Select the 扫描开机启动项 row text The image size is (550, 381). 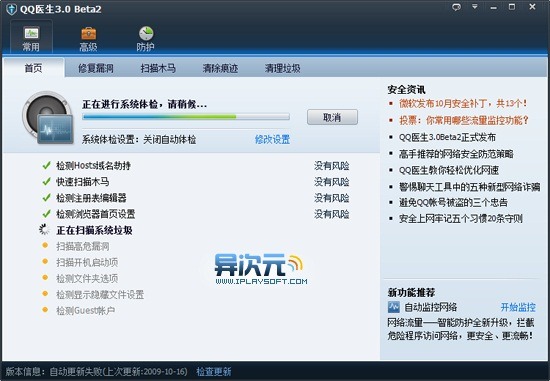(87, 262)
